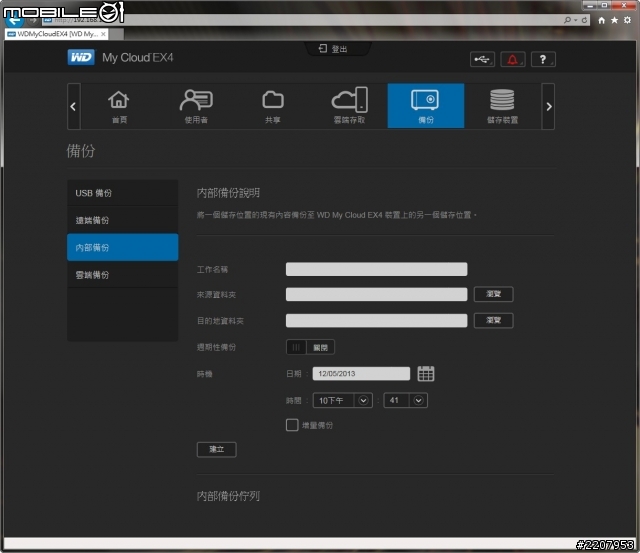Screen dimensions: 640x553
Task: Open the 儲存裝置 storage section
Action: pos(502,106)
